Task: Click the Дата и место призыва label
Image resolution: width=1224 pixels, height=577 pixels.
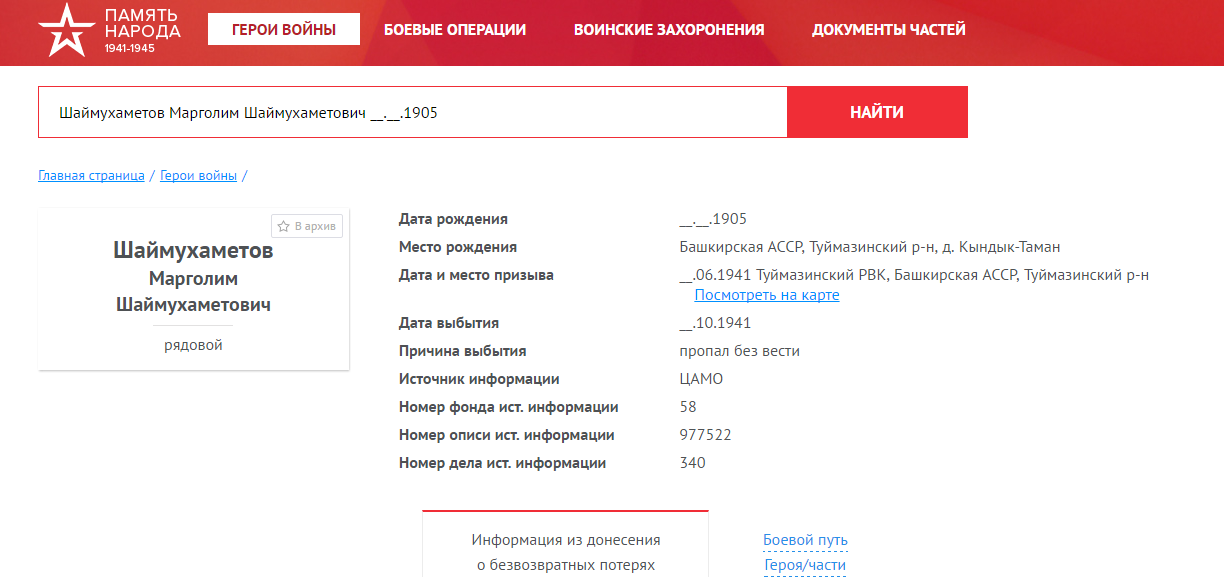Action: pyautogui.click(x=476, y=275)
